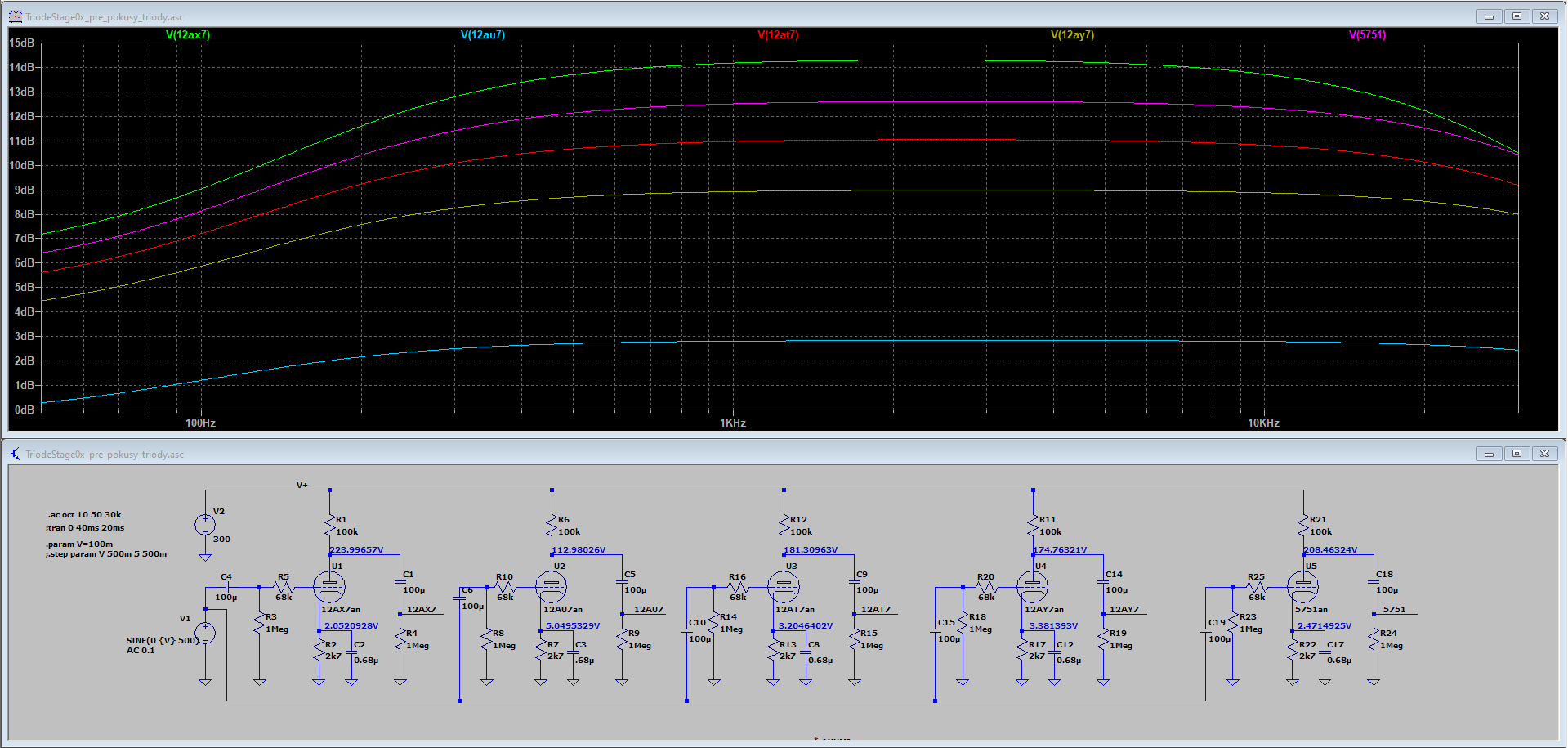This screenshot has height=748, width=1568.
Task: Click the 181.30963V plate voltage label
Action: [811, 550]
